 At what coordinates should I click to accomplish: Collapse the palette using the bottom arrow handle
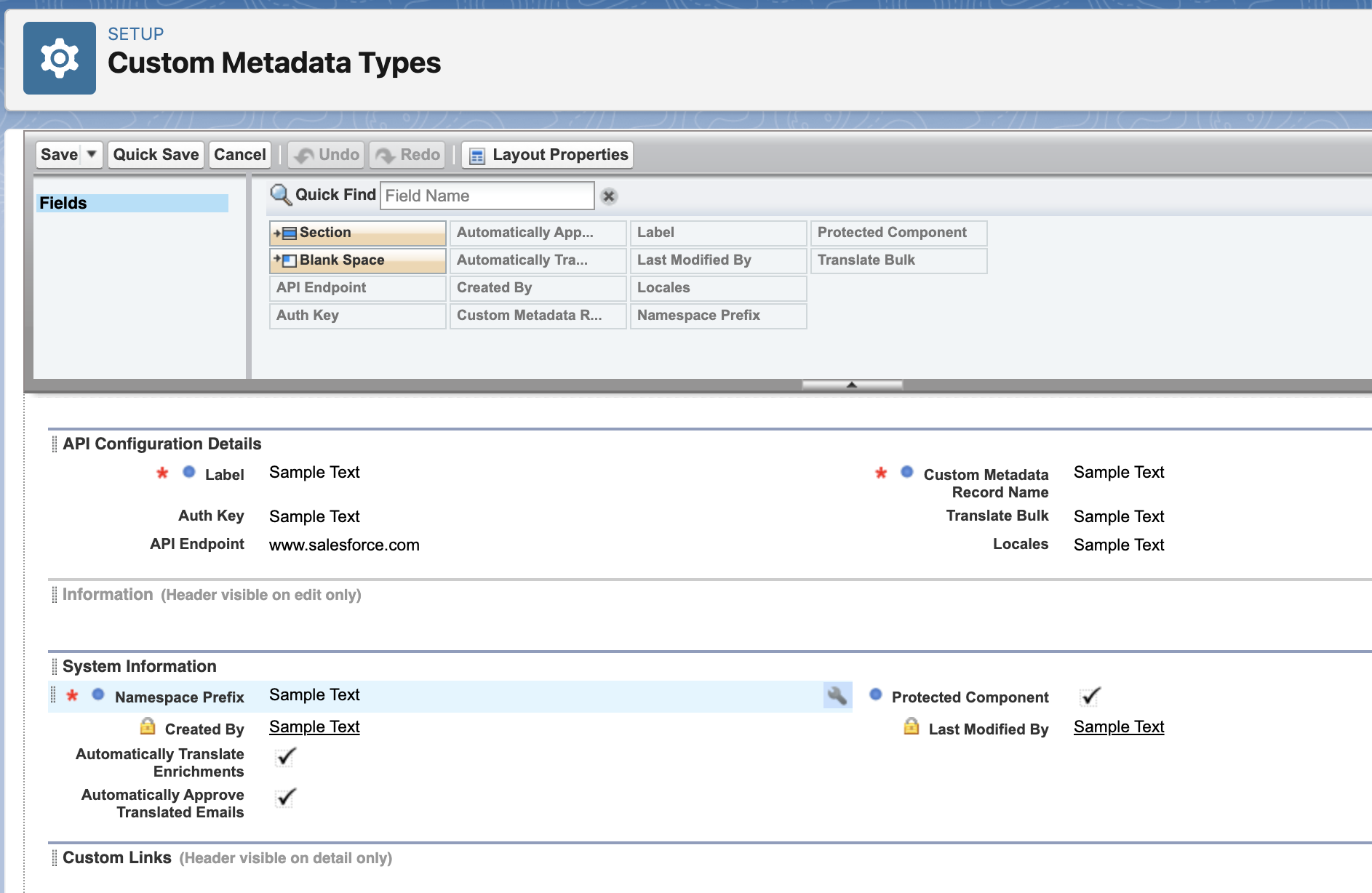[x=852, y=385]
